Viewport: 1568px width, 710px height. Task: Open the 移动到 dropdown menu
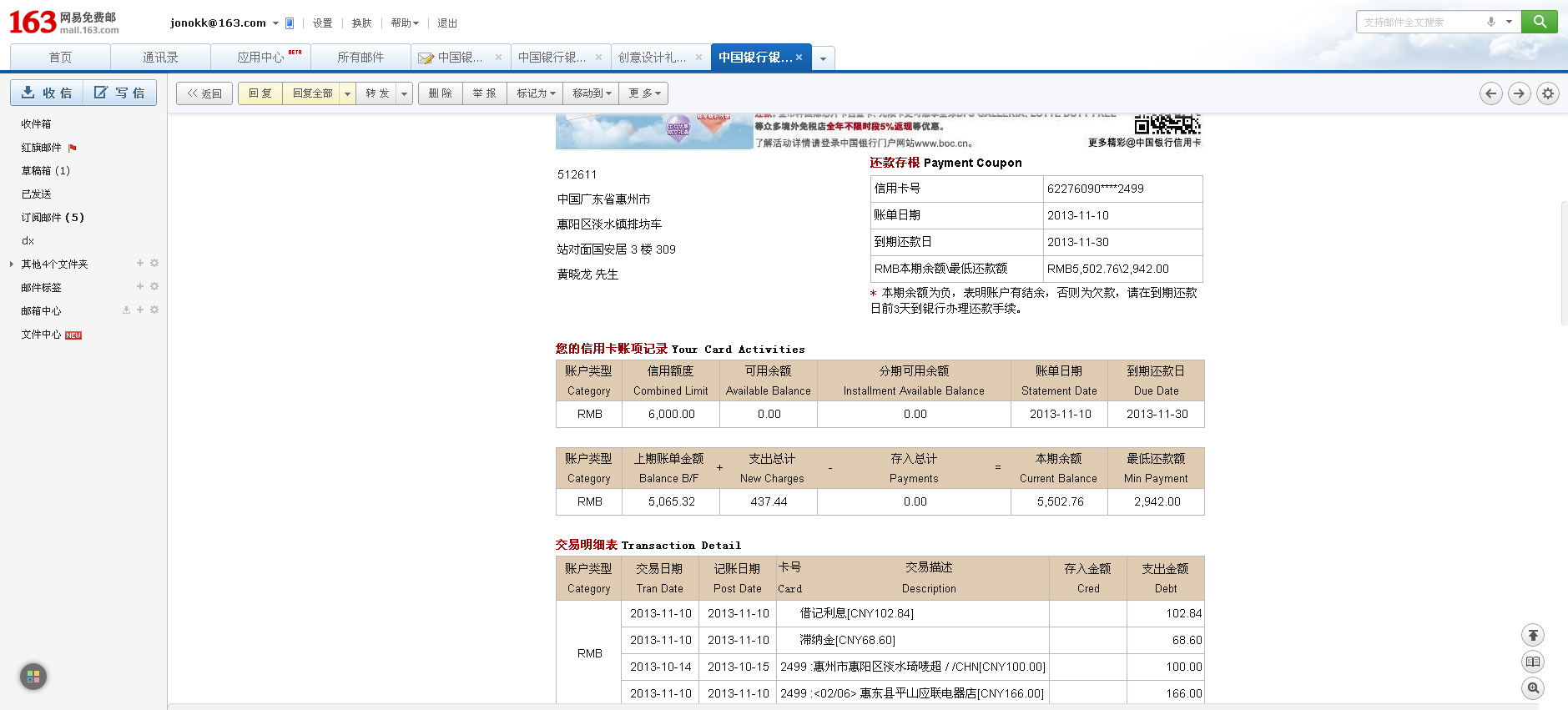point(592,93)
